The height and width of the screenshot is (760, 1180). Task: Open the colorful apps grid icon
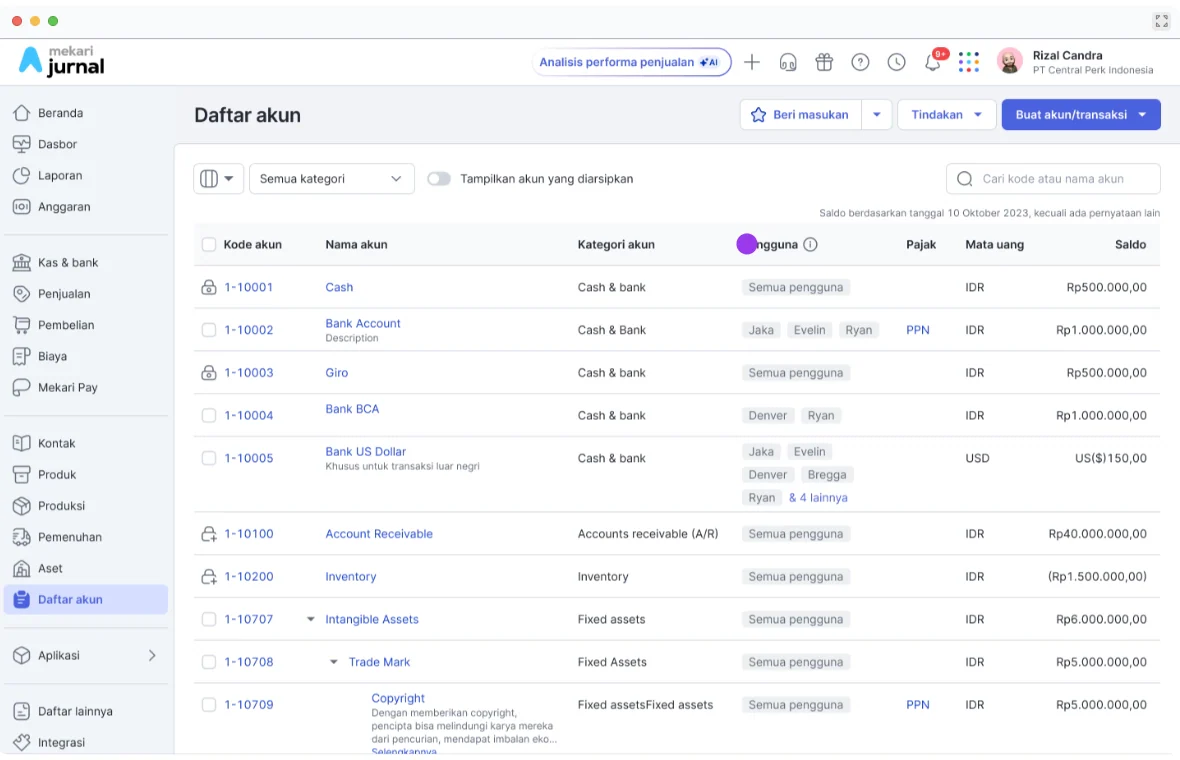pyautogui.click(x=969, y=62)
